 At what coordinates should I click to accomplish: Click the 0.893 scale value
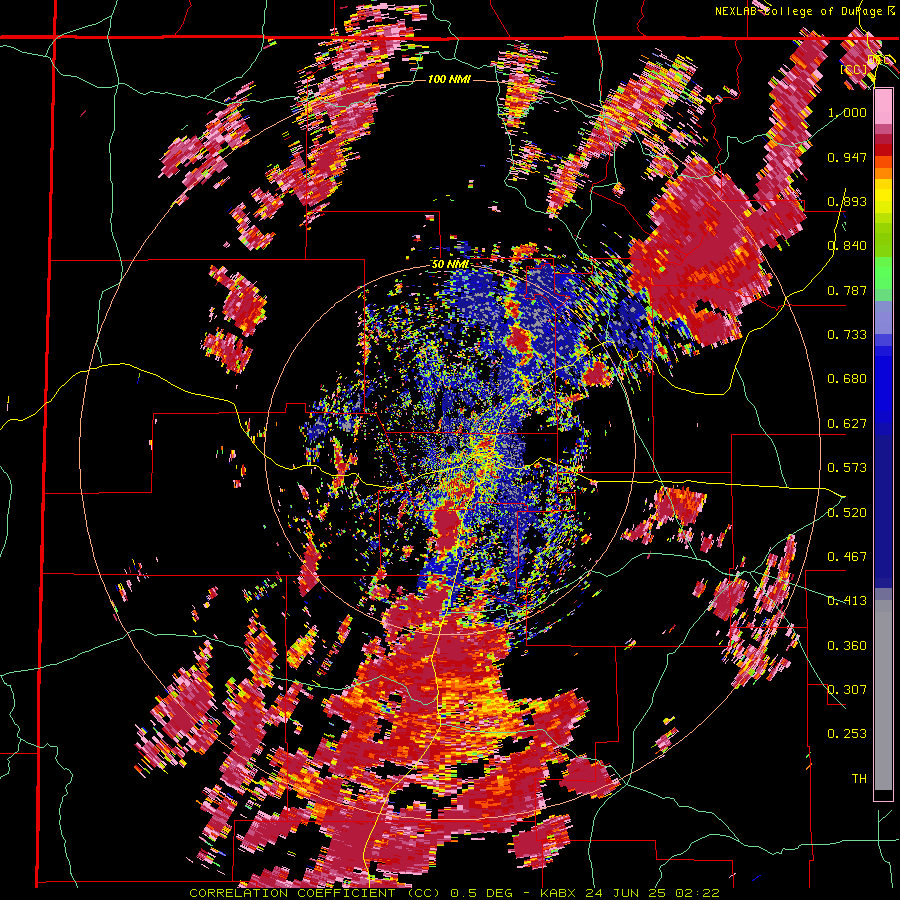pyautogui.click(x=847, y=201)
